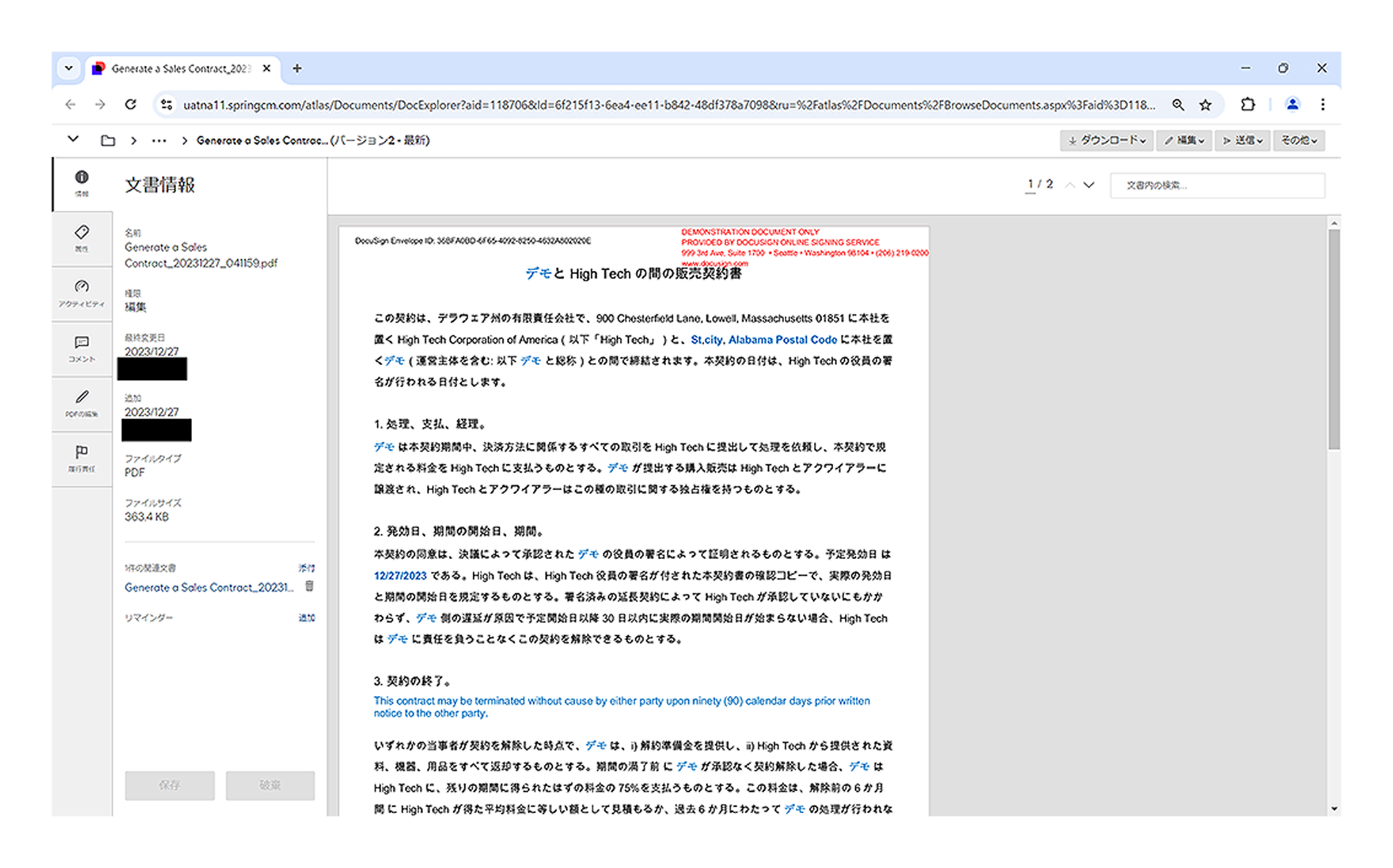Expand the ダウンロード download dropdown

(x=1107, y=141)
